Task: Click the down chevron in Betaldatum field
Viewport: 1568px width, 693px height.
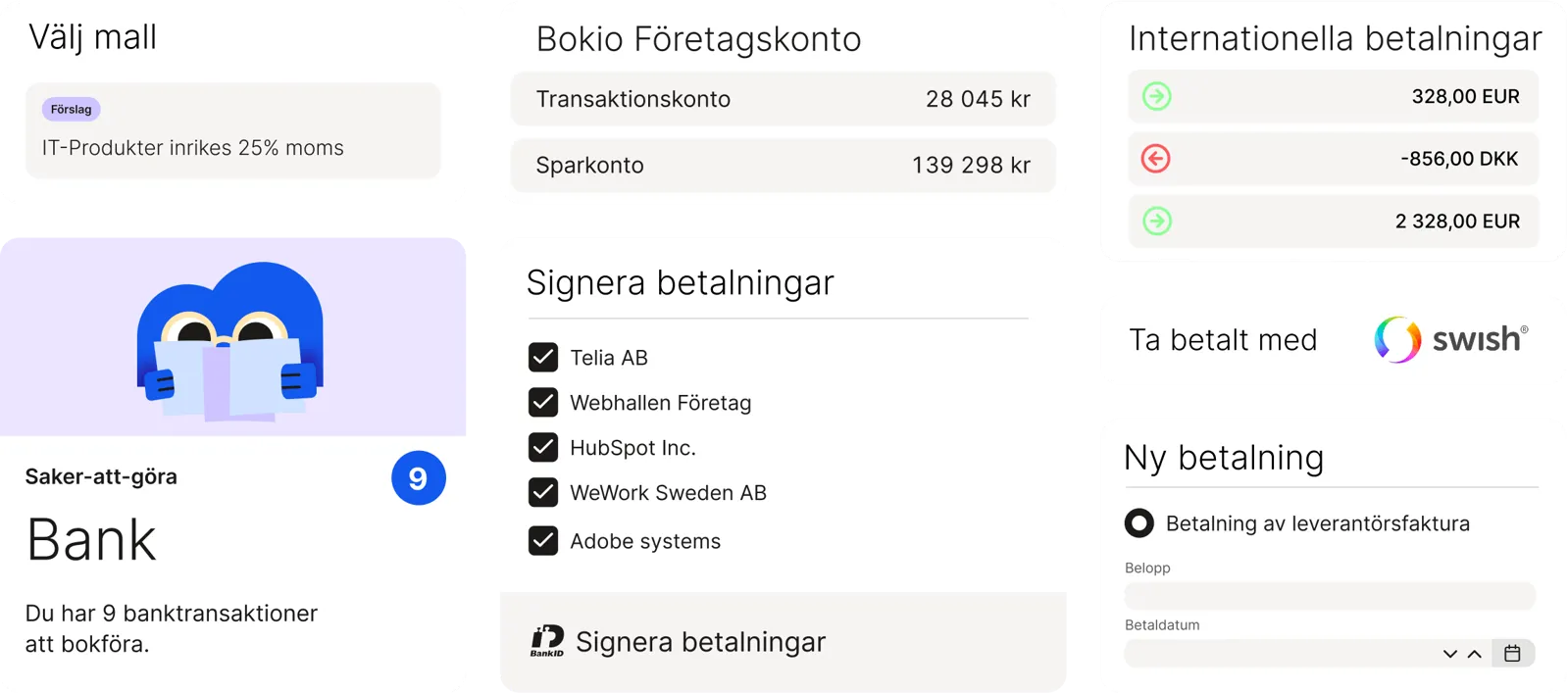Action: [x=1450, y=654]
